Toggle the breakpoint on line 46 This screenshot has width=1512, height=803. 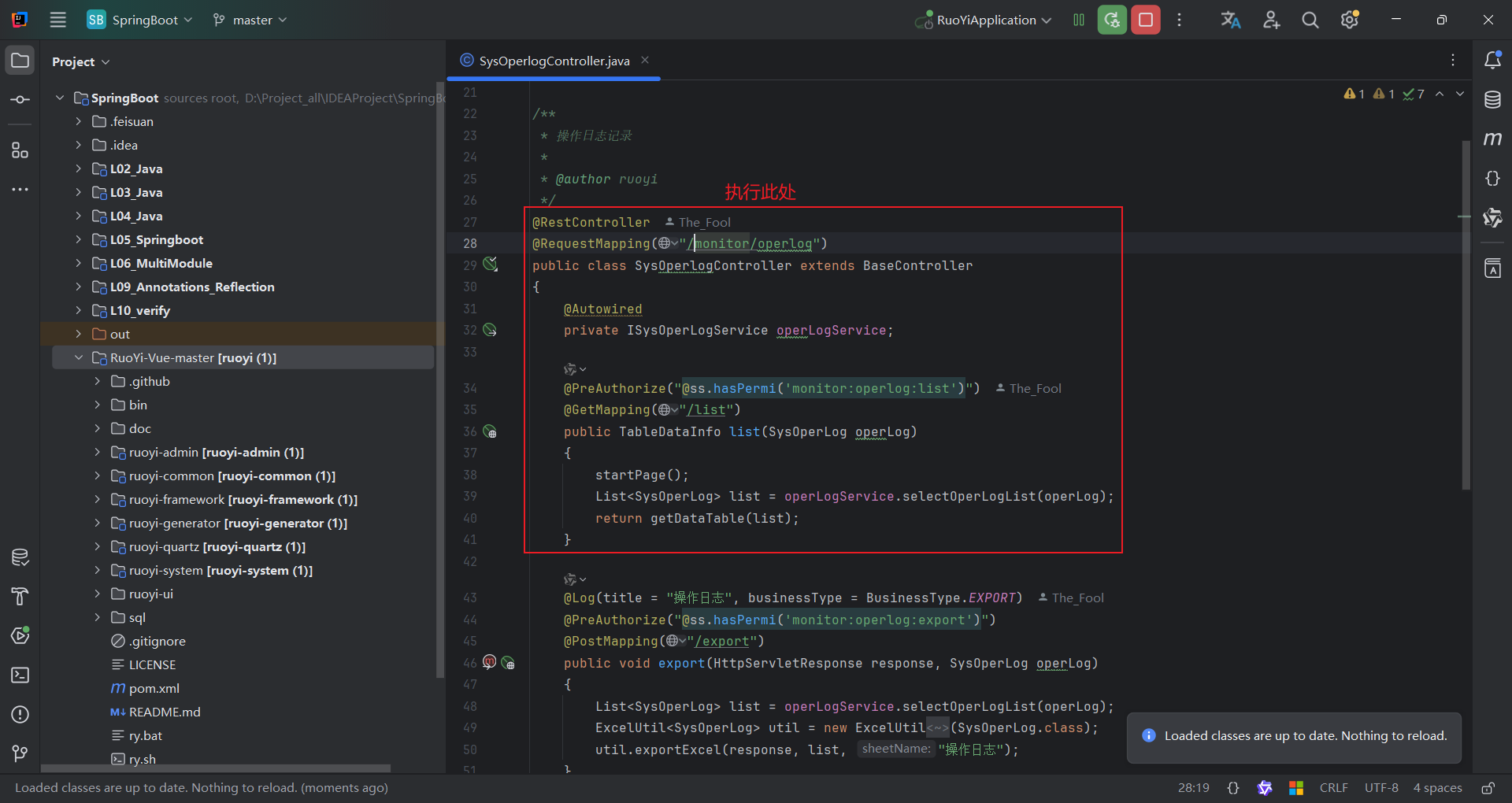(489, 662)
